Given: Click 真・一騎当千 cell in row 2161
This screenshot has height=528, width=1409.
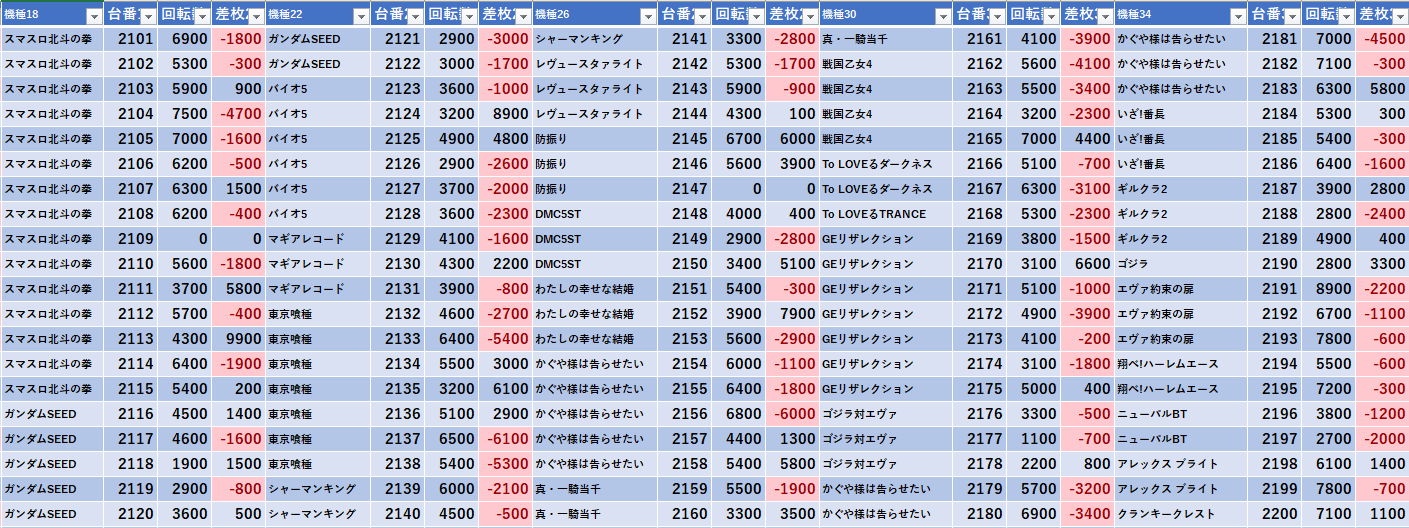Looking at the screenshot, I should point(886,39).
